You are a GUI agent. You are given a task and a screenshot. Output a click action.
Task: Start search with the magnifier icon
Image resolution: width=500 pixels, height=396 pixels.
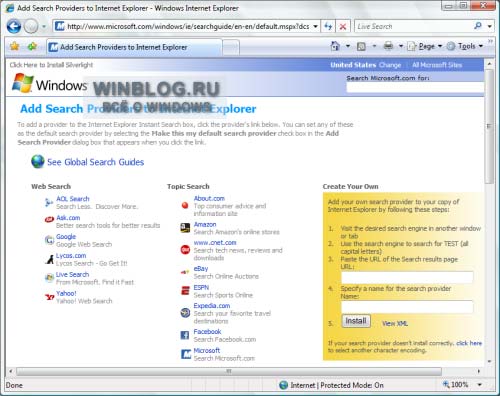[x=478, y=26]
